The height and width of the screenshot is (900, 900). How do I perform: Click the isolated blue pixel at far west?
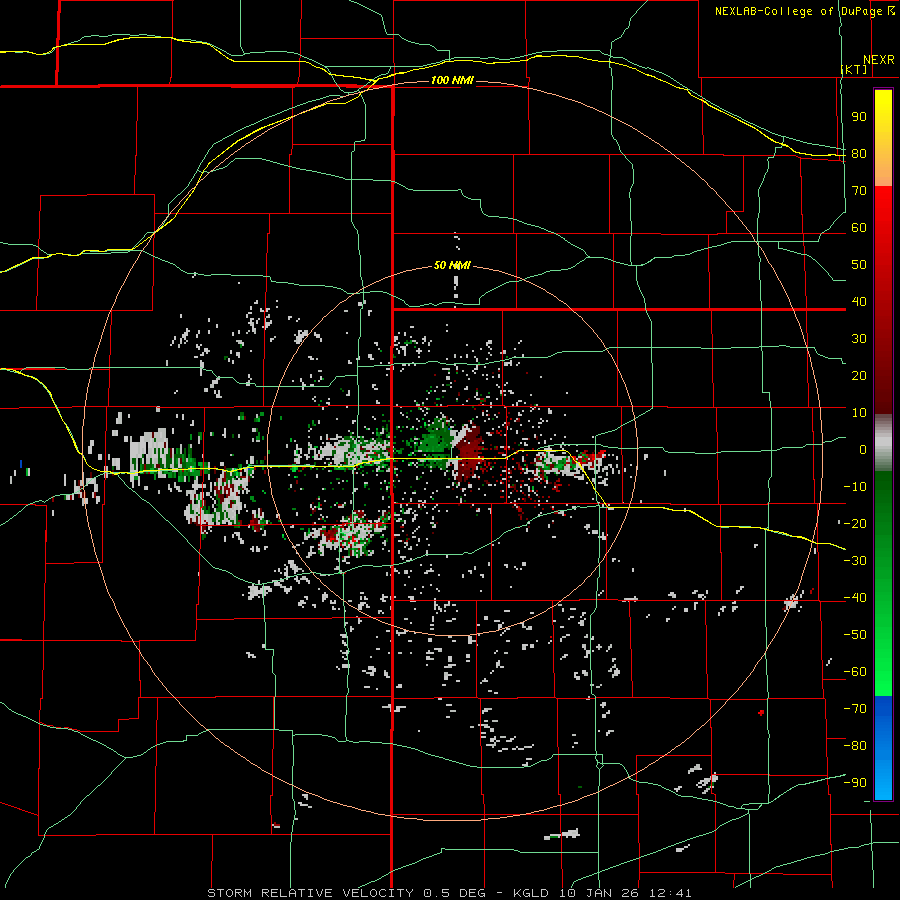(x=21, y=463)
